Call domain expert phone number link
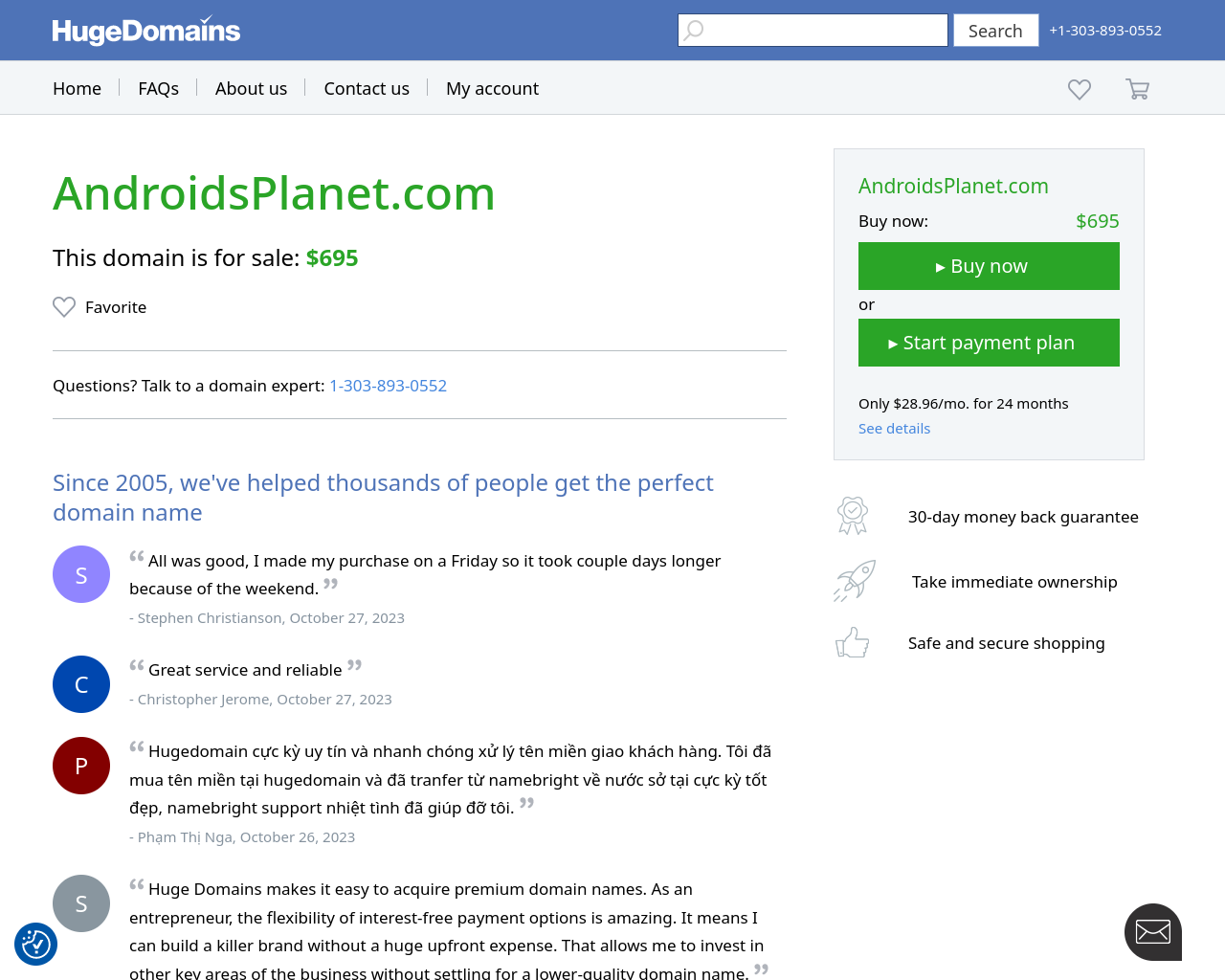The width and height of the screenshot is (1225, 980). (388, 386)
